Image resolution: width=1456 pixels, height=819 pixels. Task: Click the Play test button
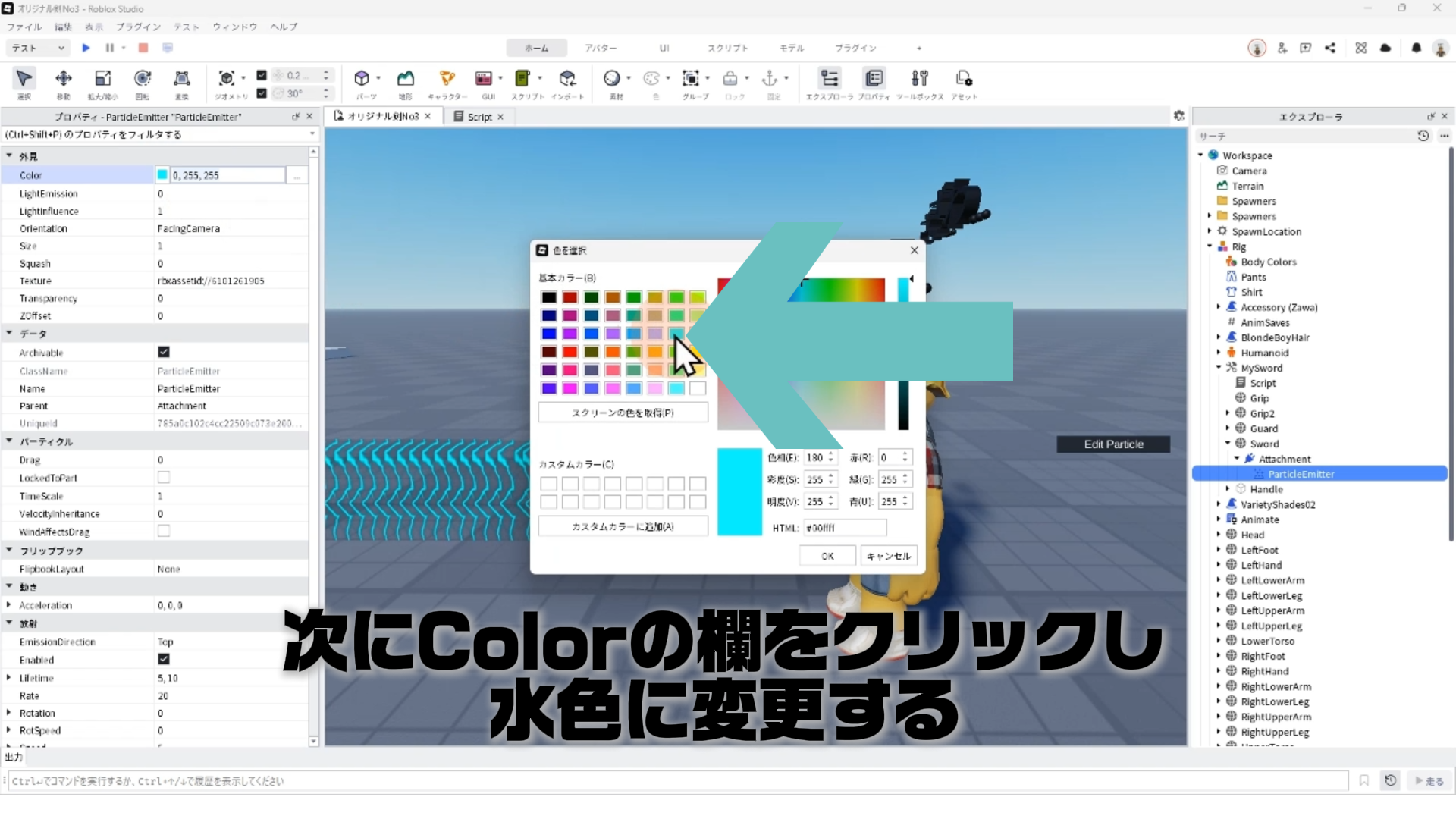point(86,48)
